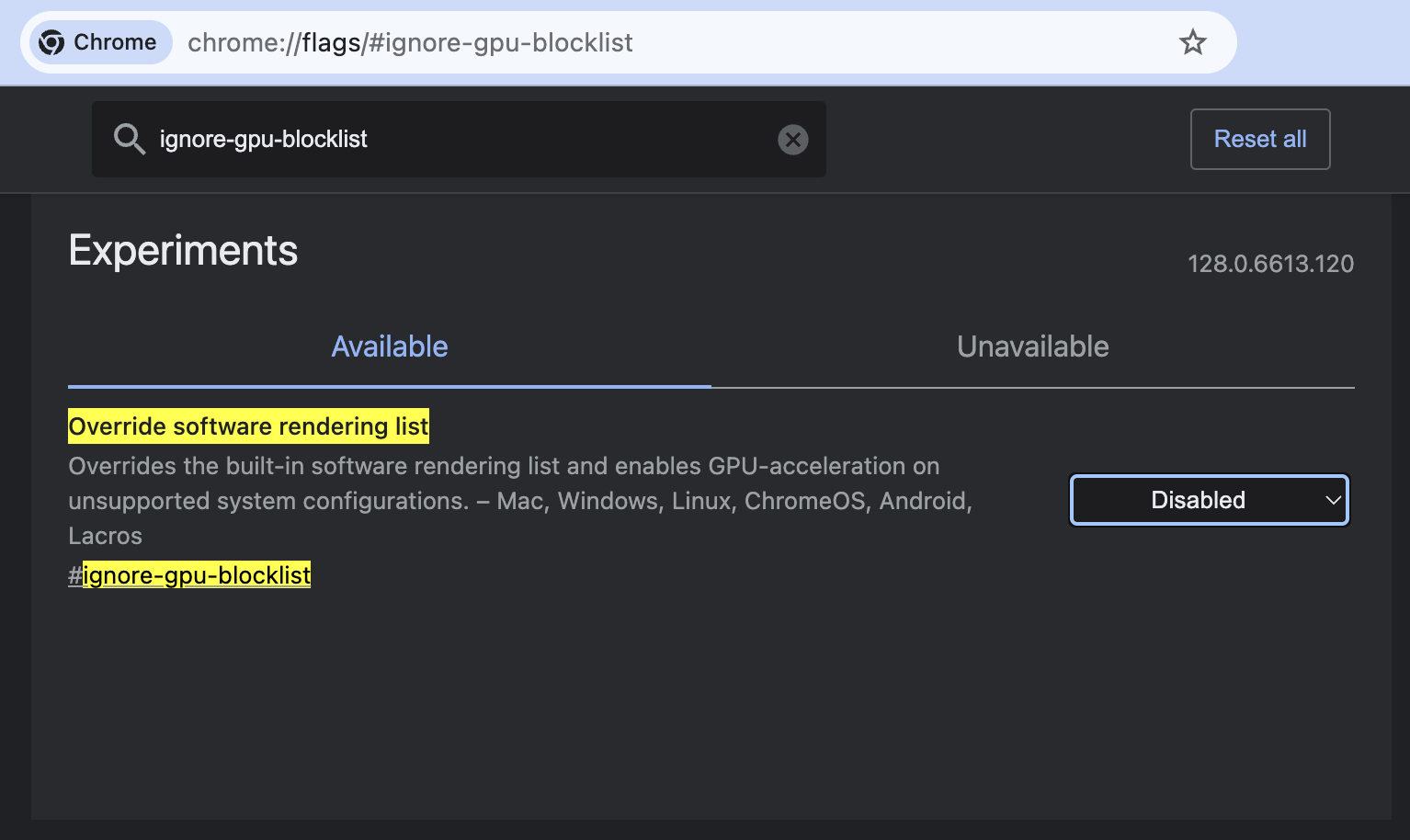Click the blue underline indicator under Available
1410x840 pixels.
(390, 386)
